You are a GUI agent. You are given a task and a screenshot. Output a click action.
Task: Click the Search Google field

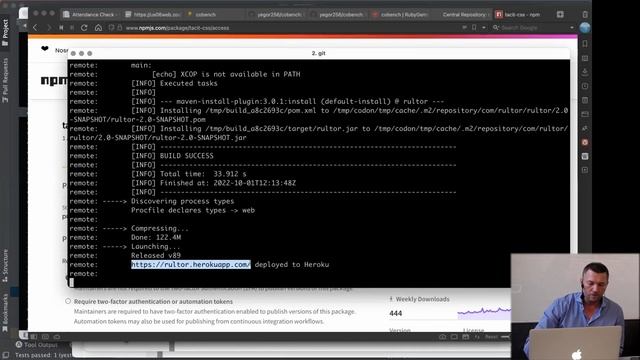[531, 28]
